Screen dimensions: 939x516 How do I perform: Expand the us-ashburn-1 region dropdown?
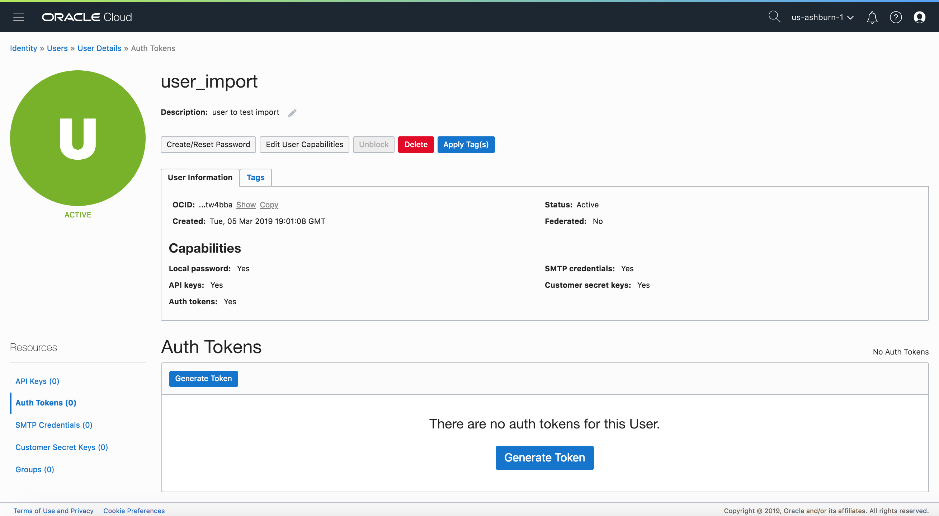(822, 17)
